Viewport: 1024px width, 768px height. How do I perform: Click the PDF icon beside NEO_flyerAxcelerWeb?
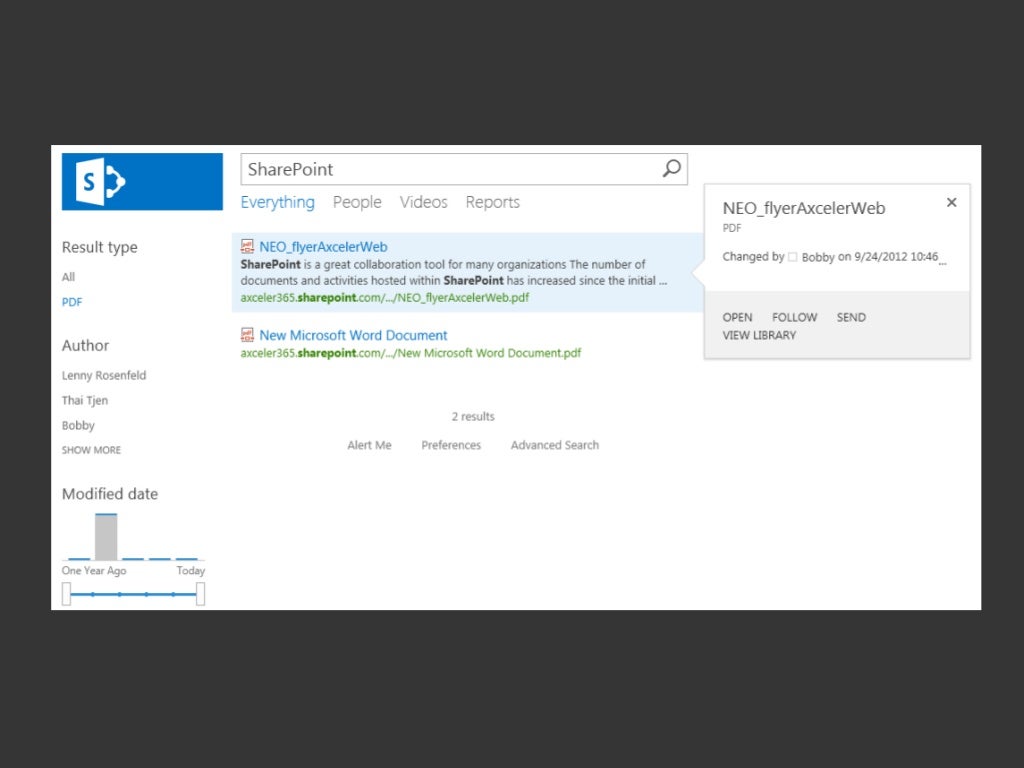pyautogui.click(x=247, y=246)
